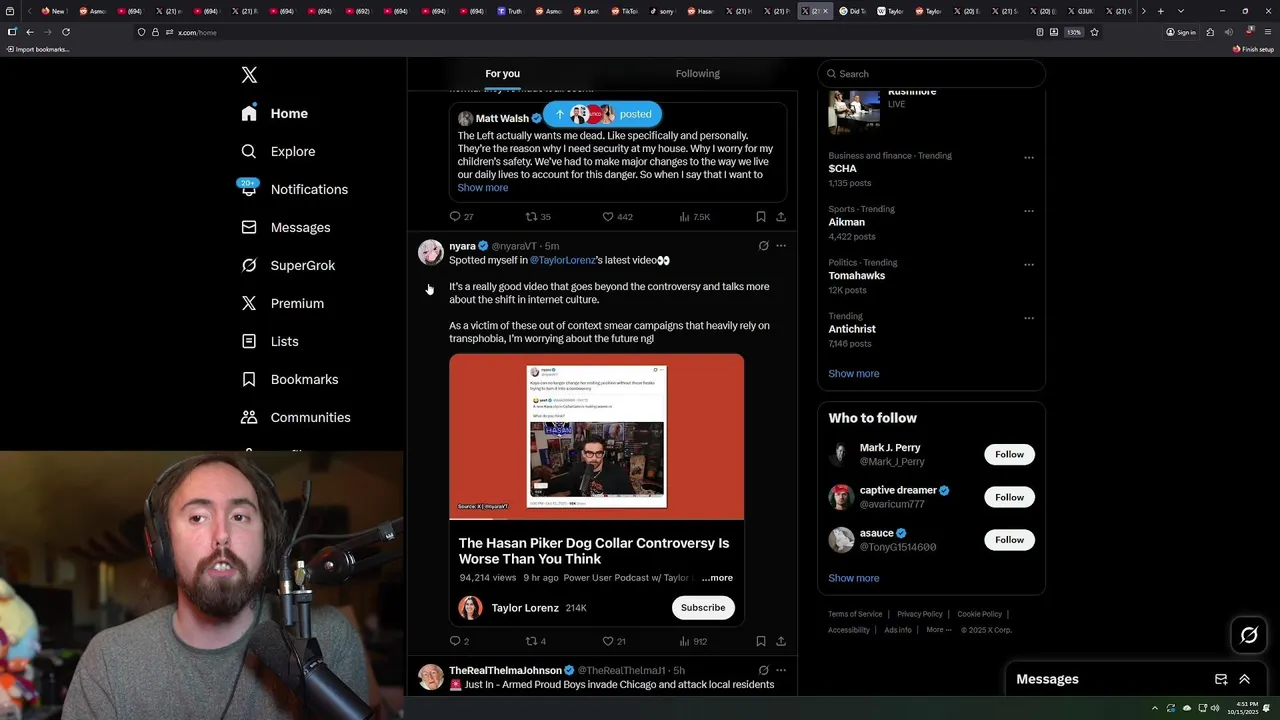Show more trending topics

[853, 373]
